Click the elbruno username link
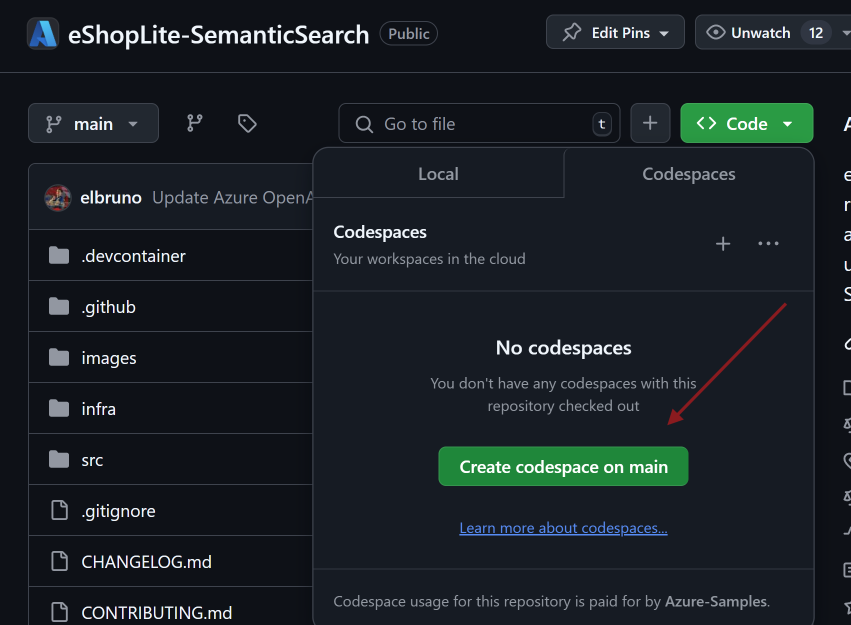Screen dimensions: 851x625 [111, 197]
